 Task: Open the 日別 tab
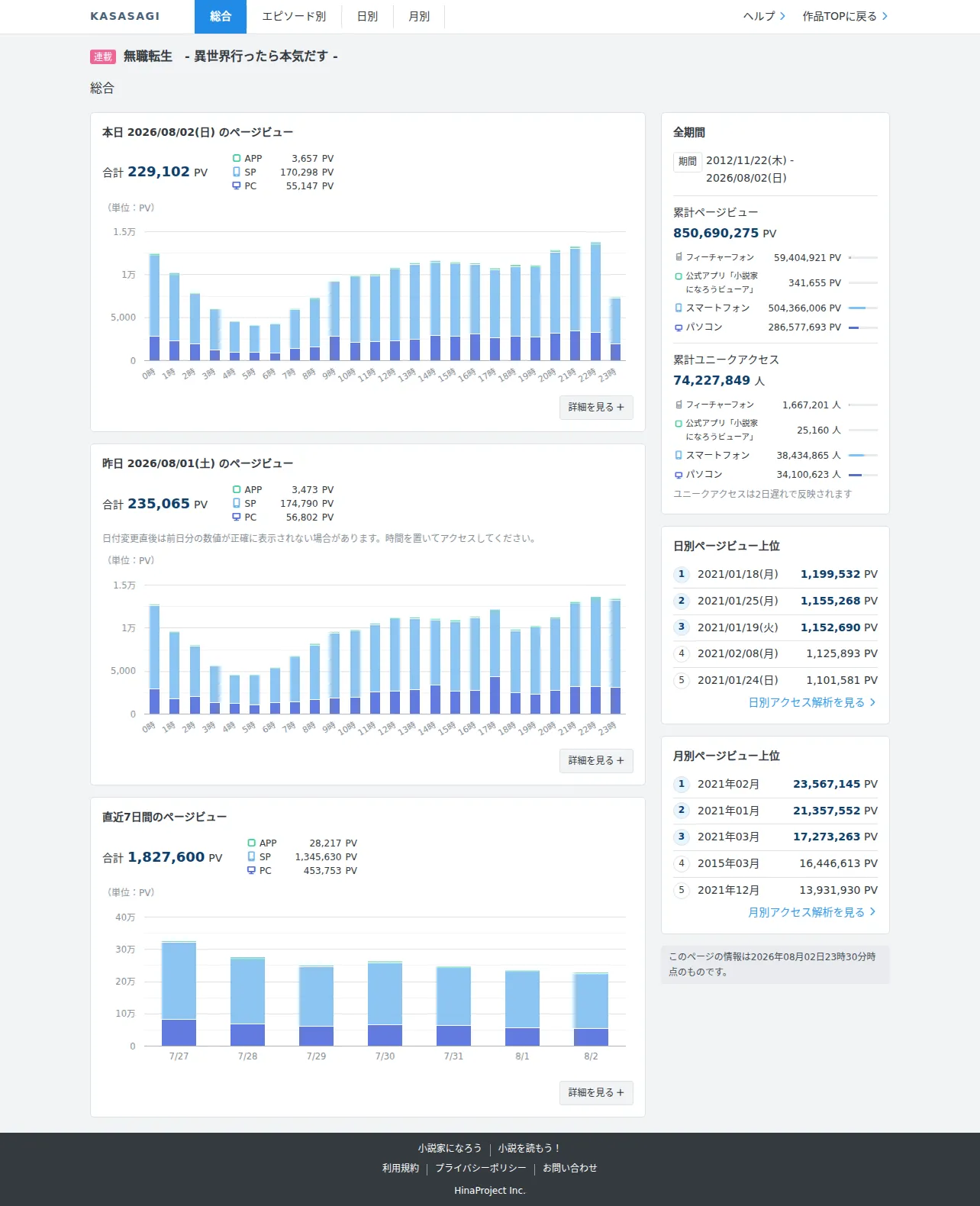[x=367, y=16]
